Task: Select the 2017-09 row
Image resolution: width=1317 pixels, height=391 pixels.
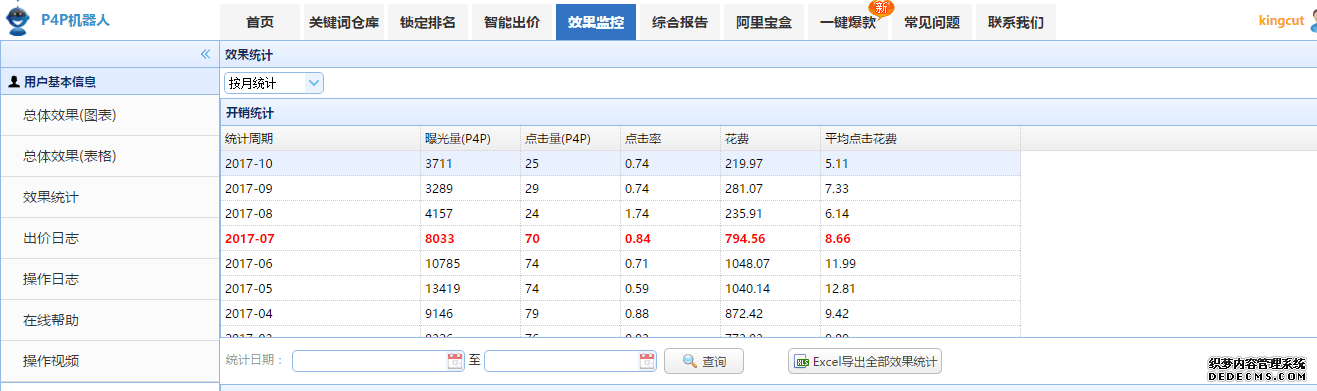Action: pyautogui.click(x=620, y=188)
